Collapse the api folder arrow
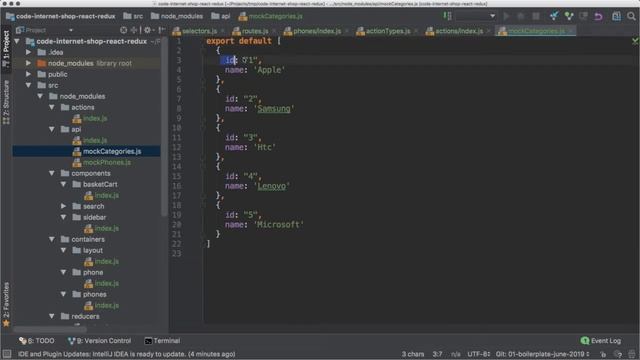640x360 pixels. [x=52, y=129]
